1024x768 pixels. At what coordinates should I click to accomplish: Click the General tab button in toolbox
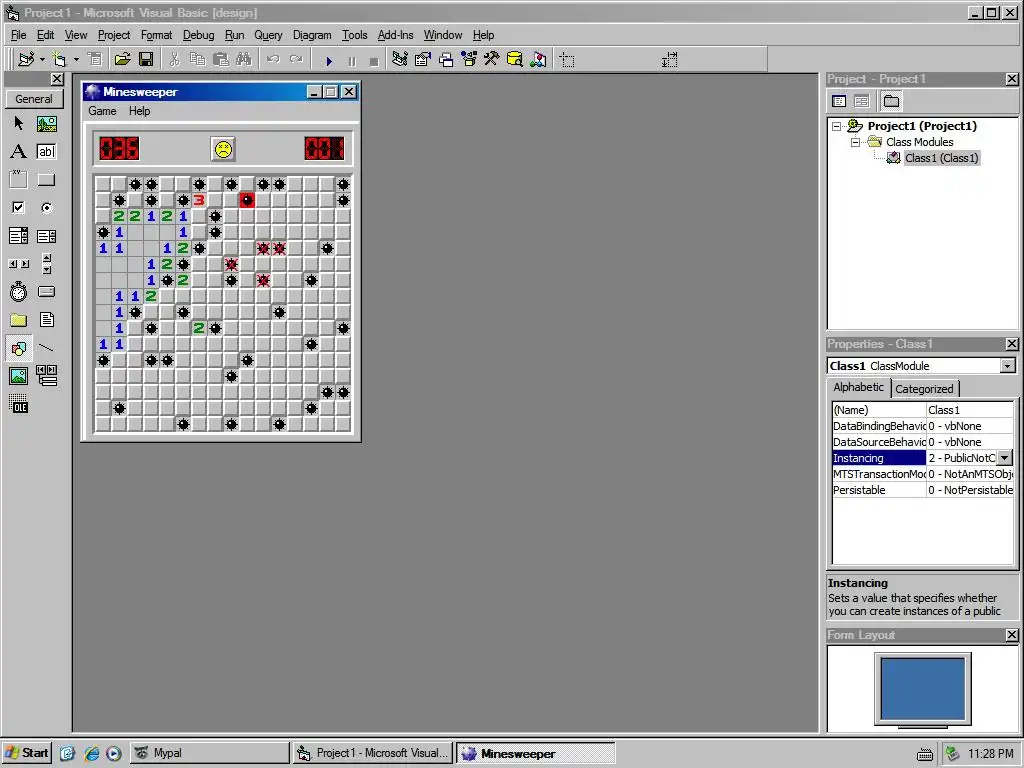click(34, 99)
